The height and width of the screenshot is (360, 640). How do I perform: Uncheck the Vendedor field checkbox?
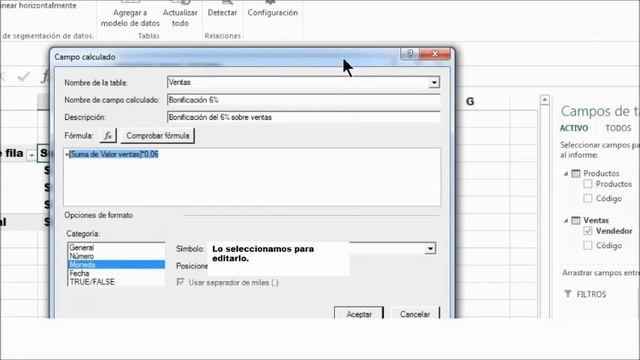(x=588, y=231)
